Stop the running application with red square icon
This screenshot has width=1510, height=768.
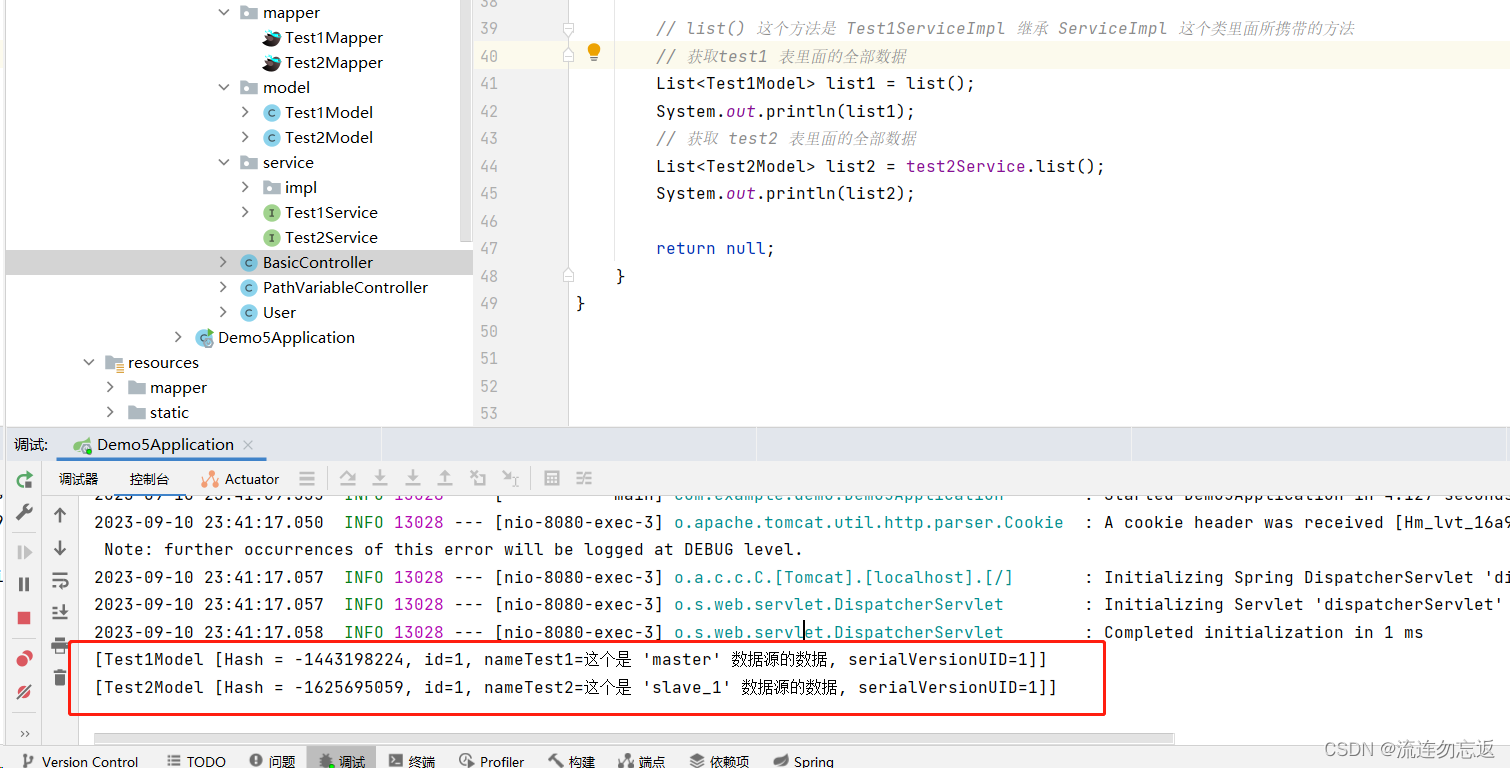click(x=24, y=617)
